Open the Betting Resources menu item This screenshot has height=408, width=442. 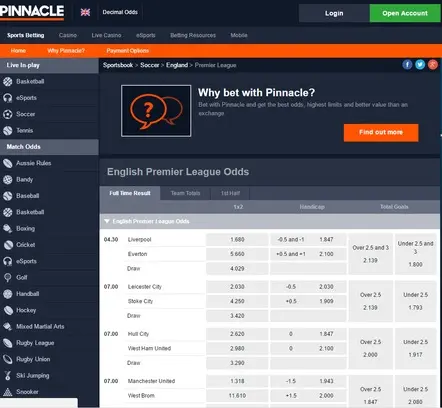(193, 35)
